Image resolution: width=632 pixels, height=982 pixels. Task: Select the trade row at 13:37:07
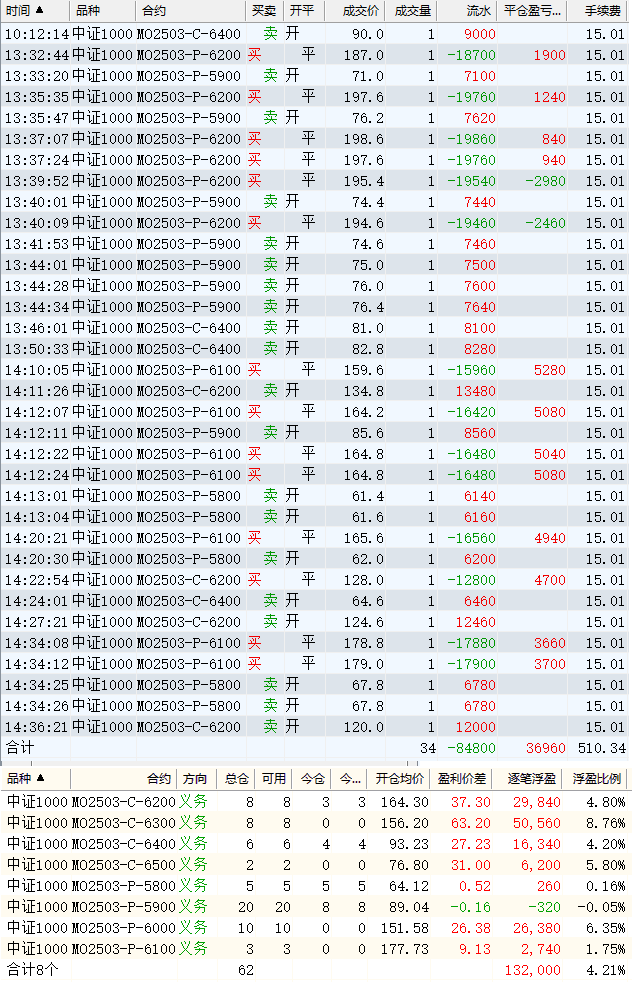pyautogui.click(x=315, y=139)
